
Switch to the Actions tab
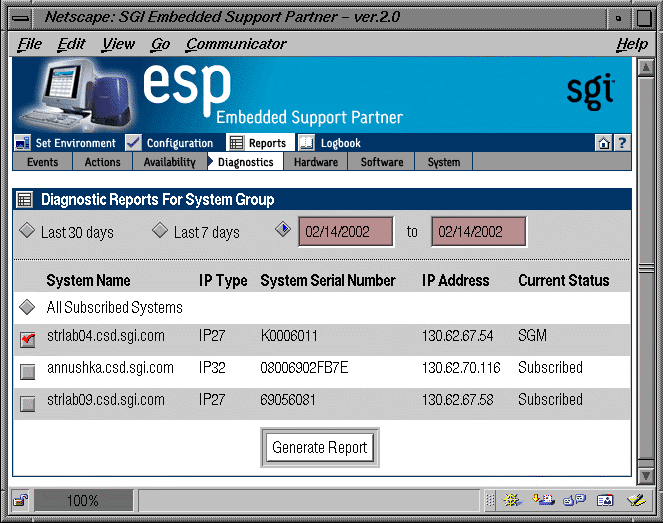(x=102, y=162)
